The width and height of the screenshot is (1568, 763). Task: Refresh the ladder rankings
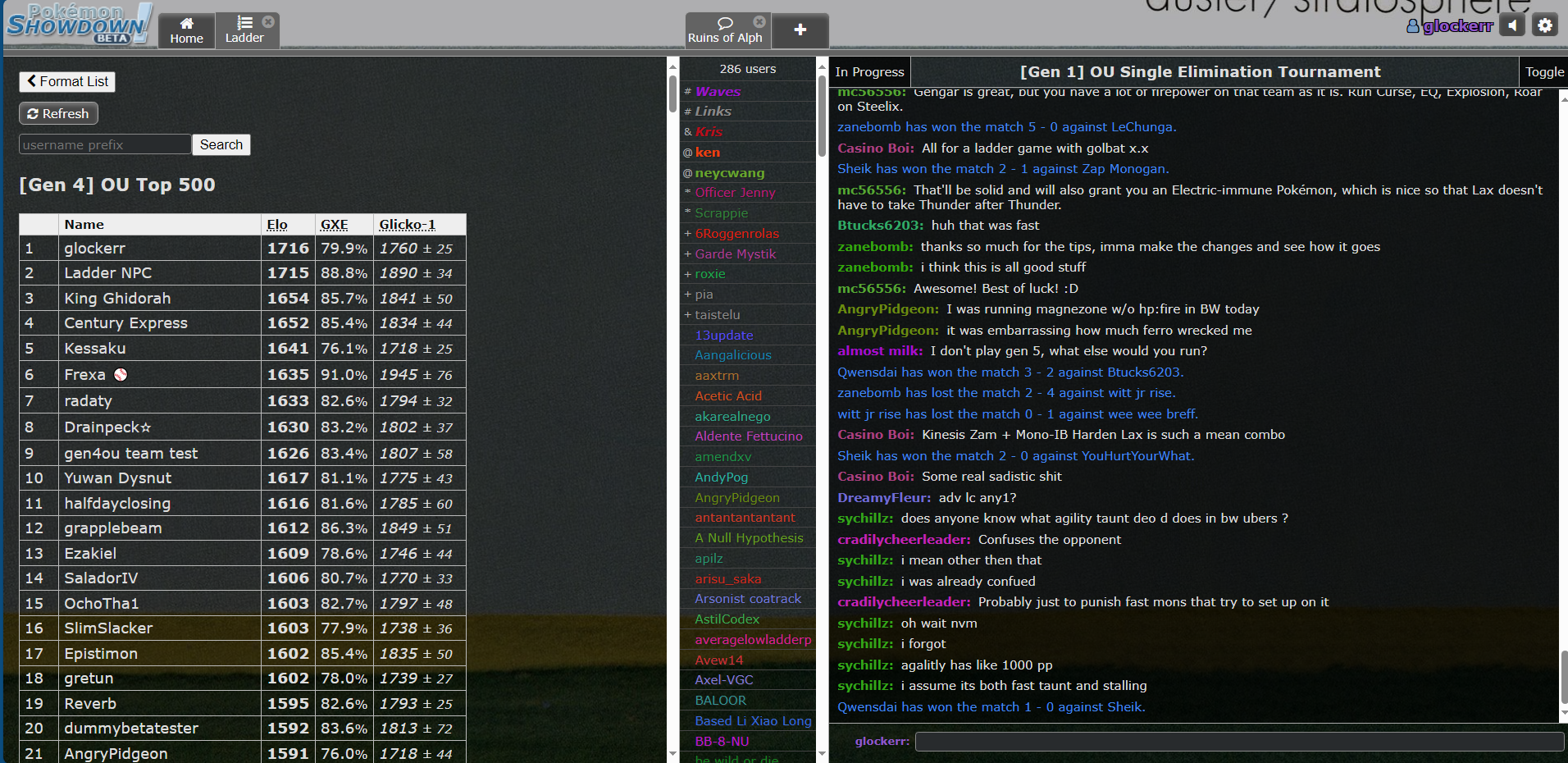click(x=58, y=113)
